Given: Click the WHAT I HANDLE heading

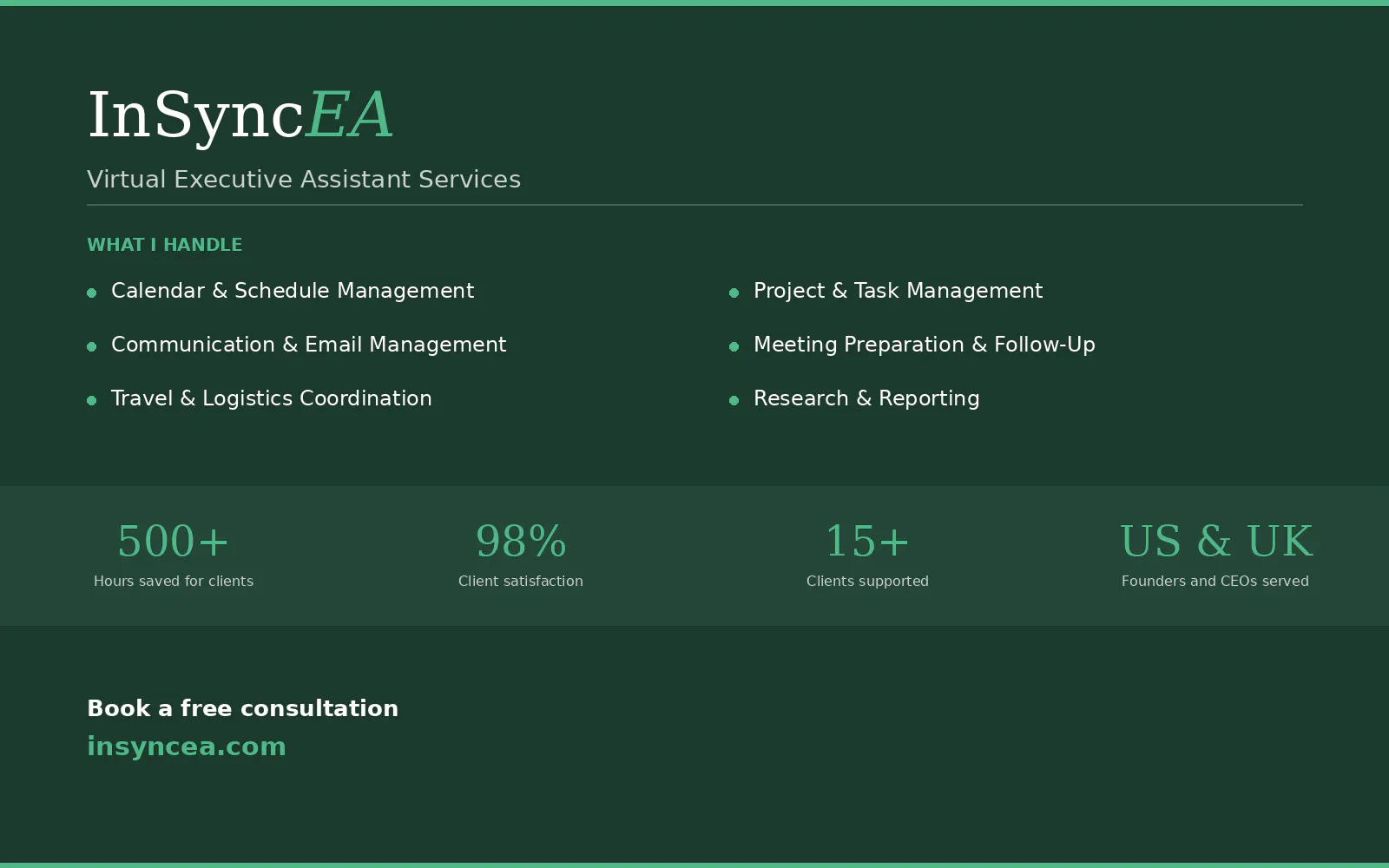Looking at the screenshot, I should (x=165, y=245).
